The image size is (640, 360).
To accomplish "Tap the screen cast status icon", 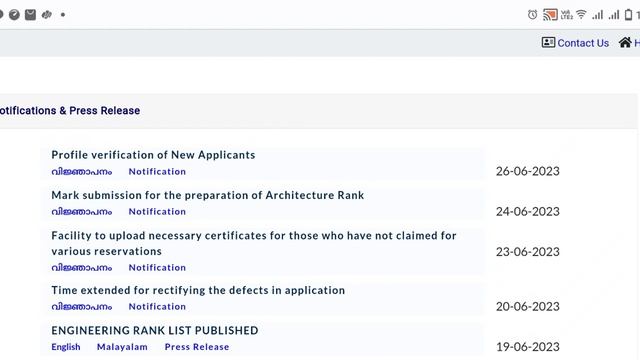I will 550,15.
